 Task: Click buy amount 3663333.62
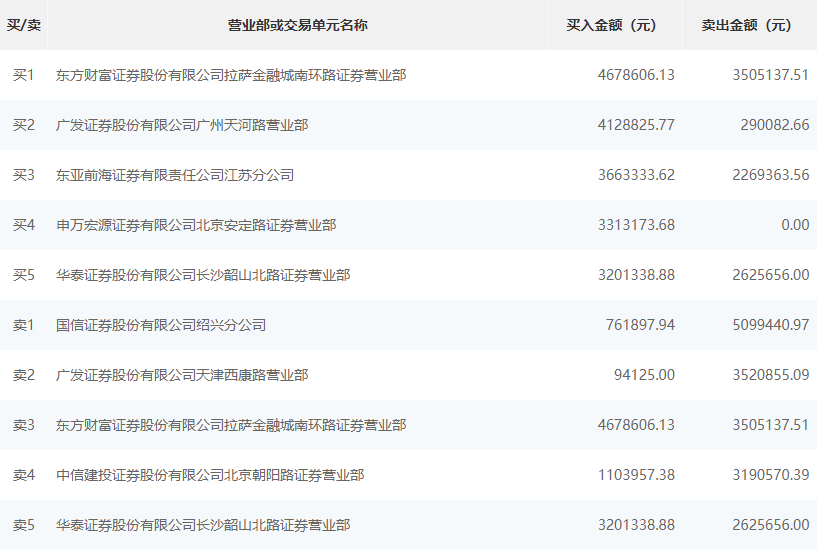[636, 175]
